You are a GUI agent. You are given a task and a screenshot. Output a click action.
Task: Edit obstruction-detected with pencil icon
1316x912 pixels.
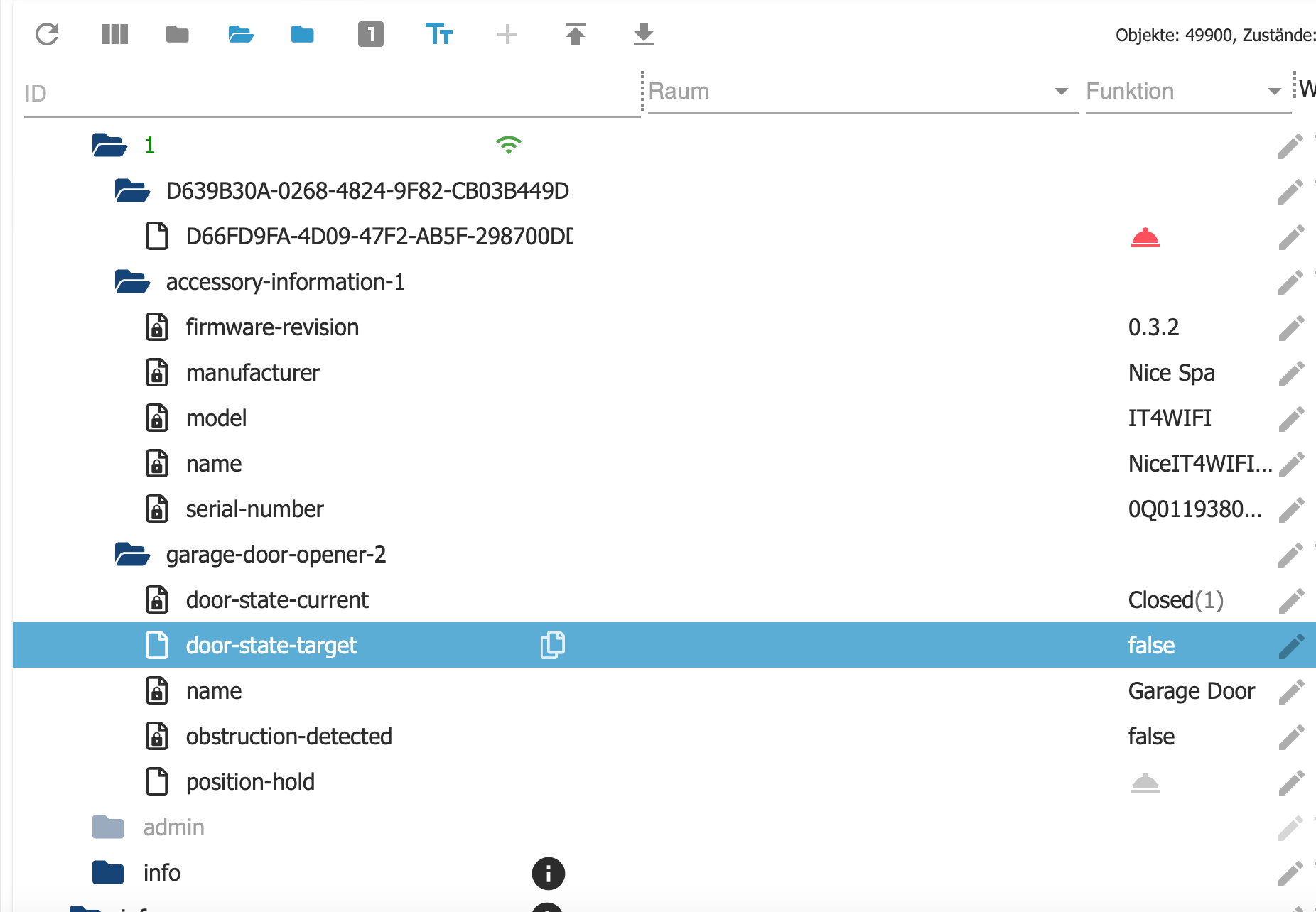point(1290,737)
